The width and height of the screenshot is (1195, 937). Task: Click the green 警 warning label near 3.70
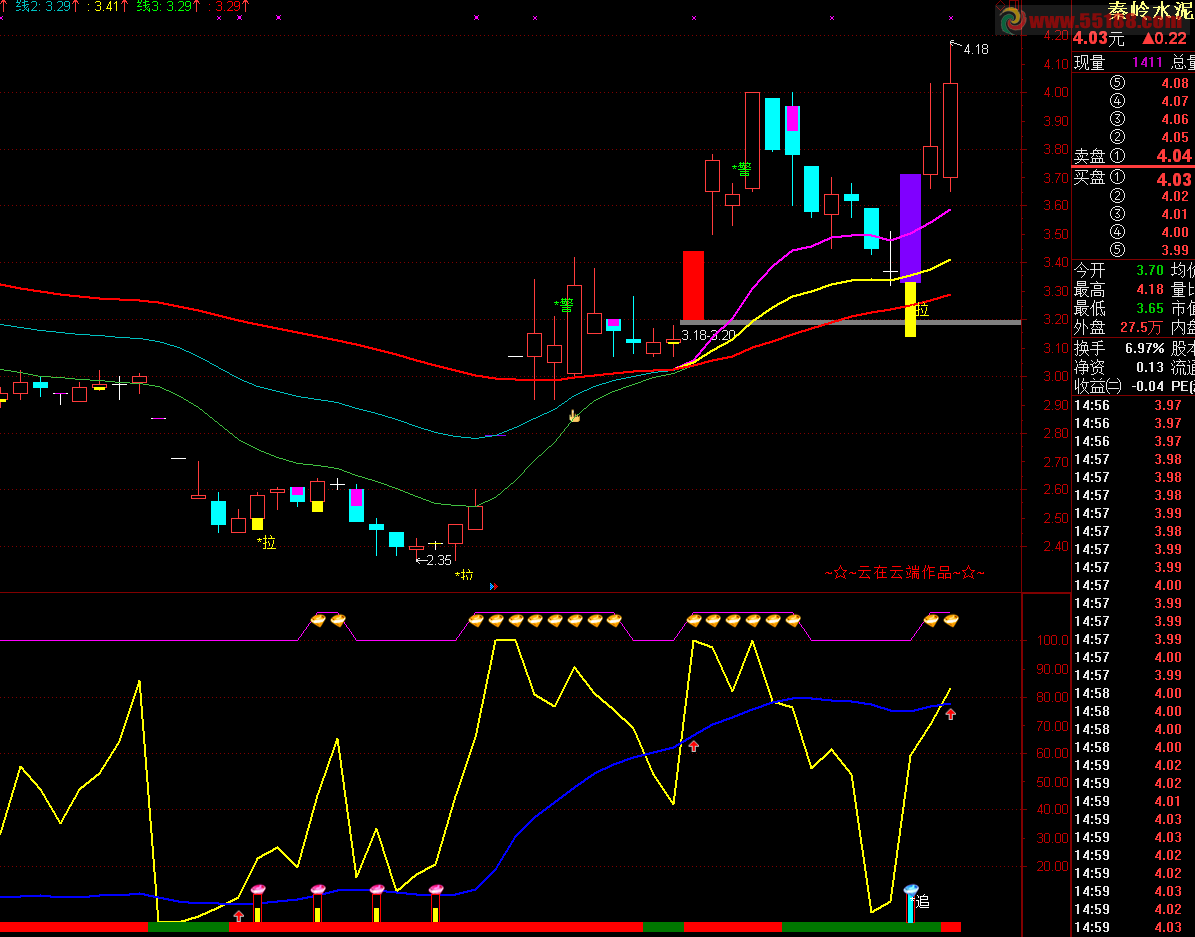click(742, 168)
